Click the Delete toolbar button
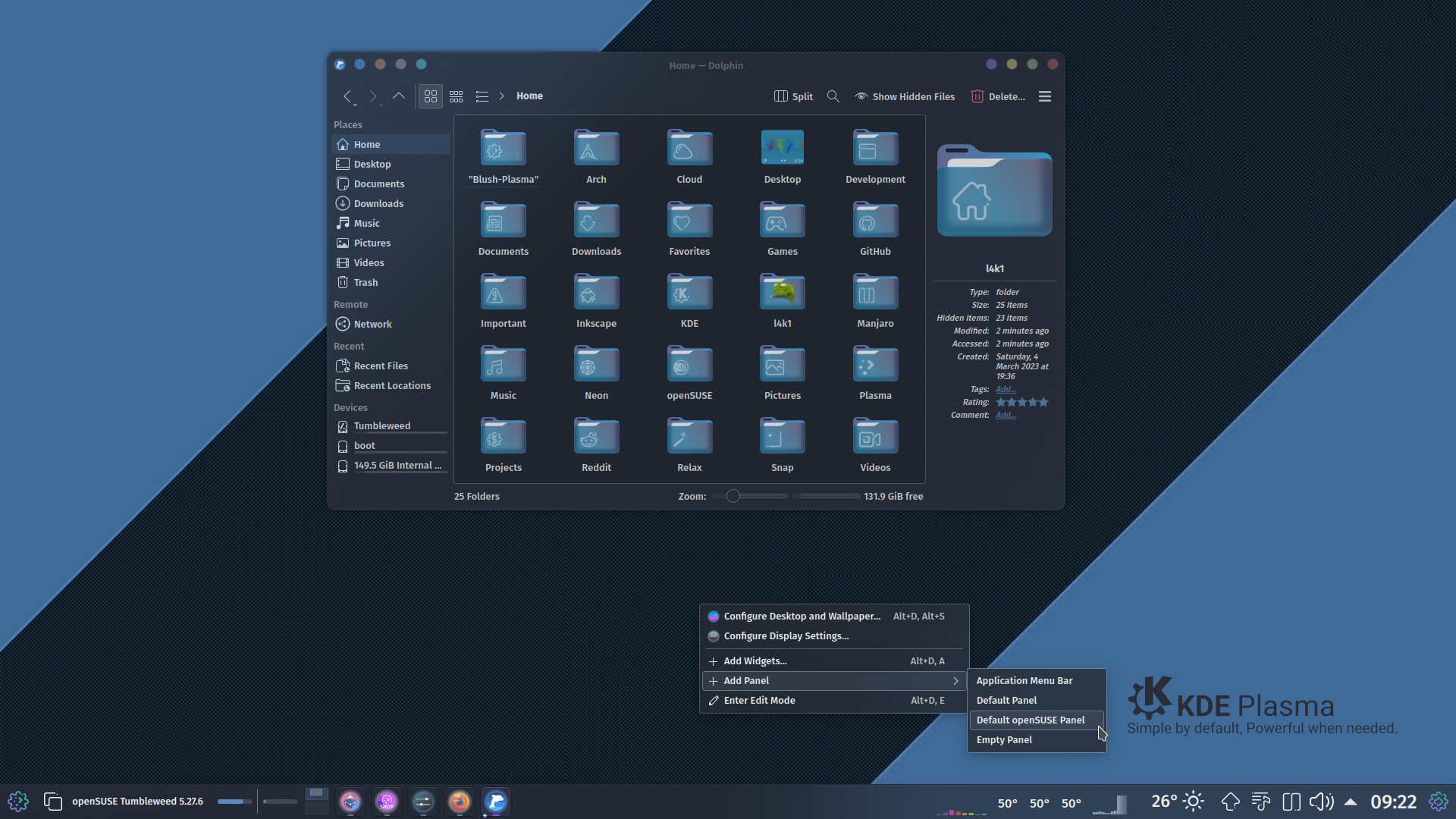The height and width of the screenshot is (819, 1456). click(998, 96)
